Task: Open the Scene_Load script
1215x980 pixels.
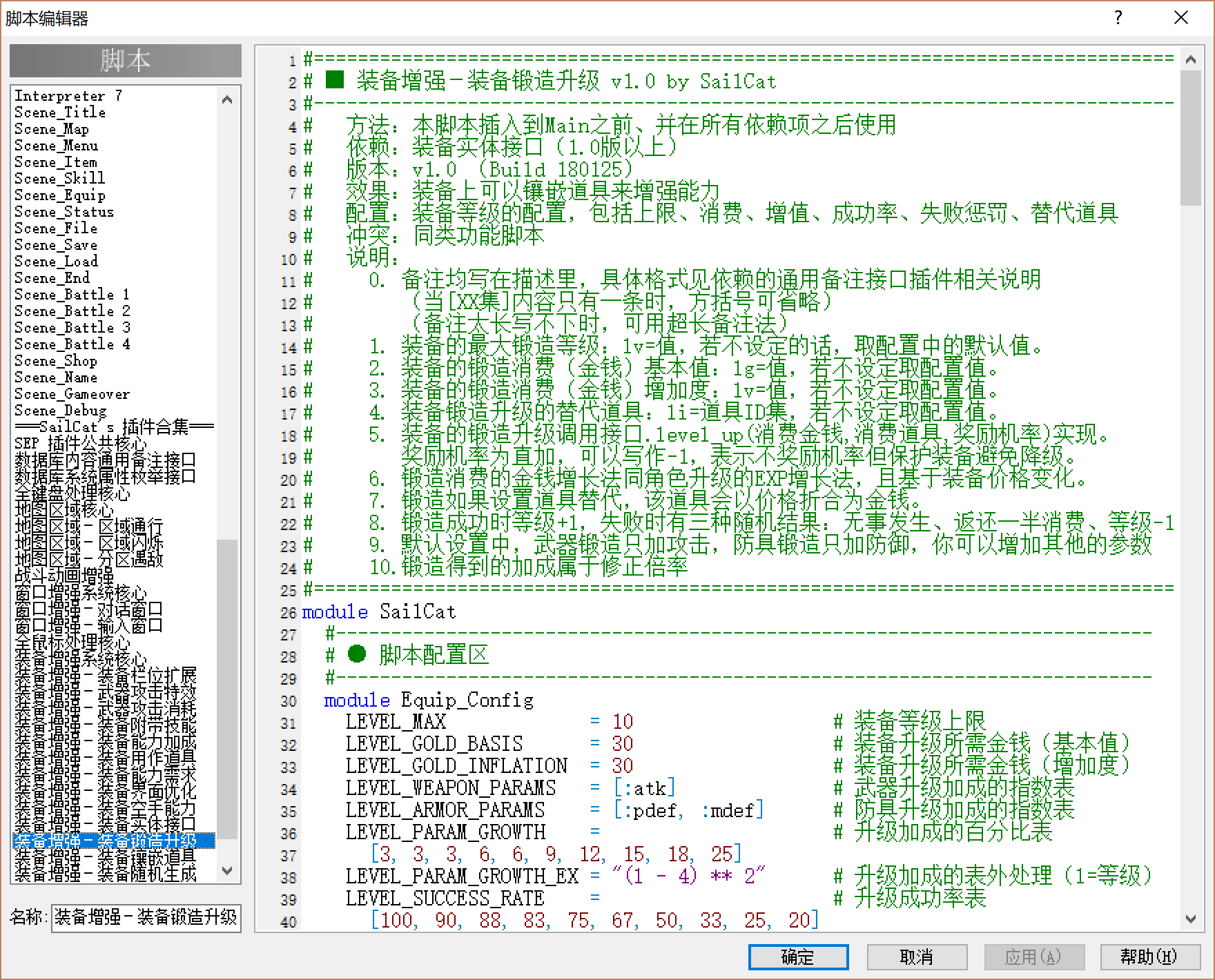Action: tap(57, 262)
